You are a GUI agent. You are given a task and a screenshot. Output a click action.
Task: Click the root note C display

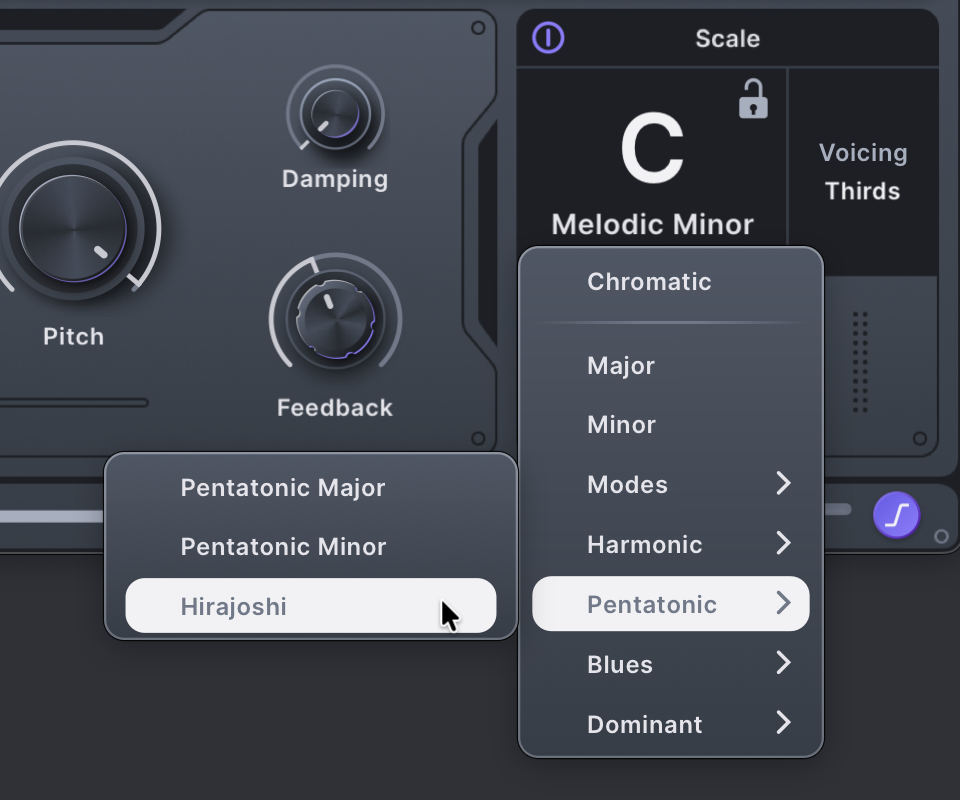pyautogui.click(x=652, y=150)
